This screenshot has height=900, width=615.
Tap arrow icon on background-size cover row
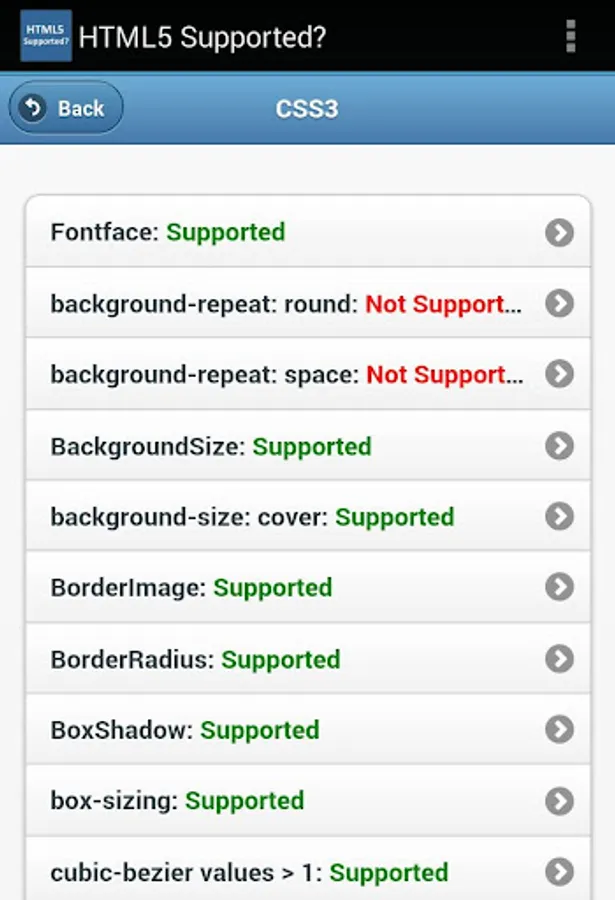click(x=559, y=517)
